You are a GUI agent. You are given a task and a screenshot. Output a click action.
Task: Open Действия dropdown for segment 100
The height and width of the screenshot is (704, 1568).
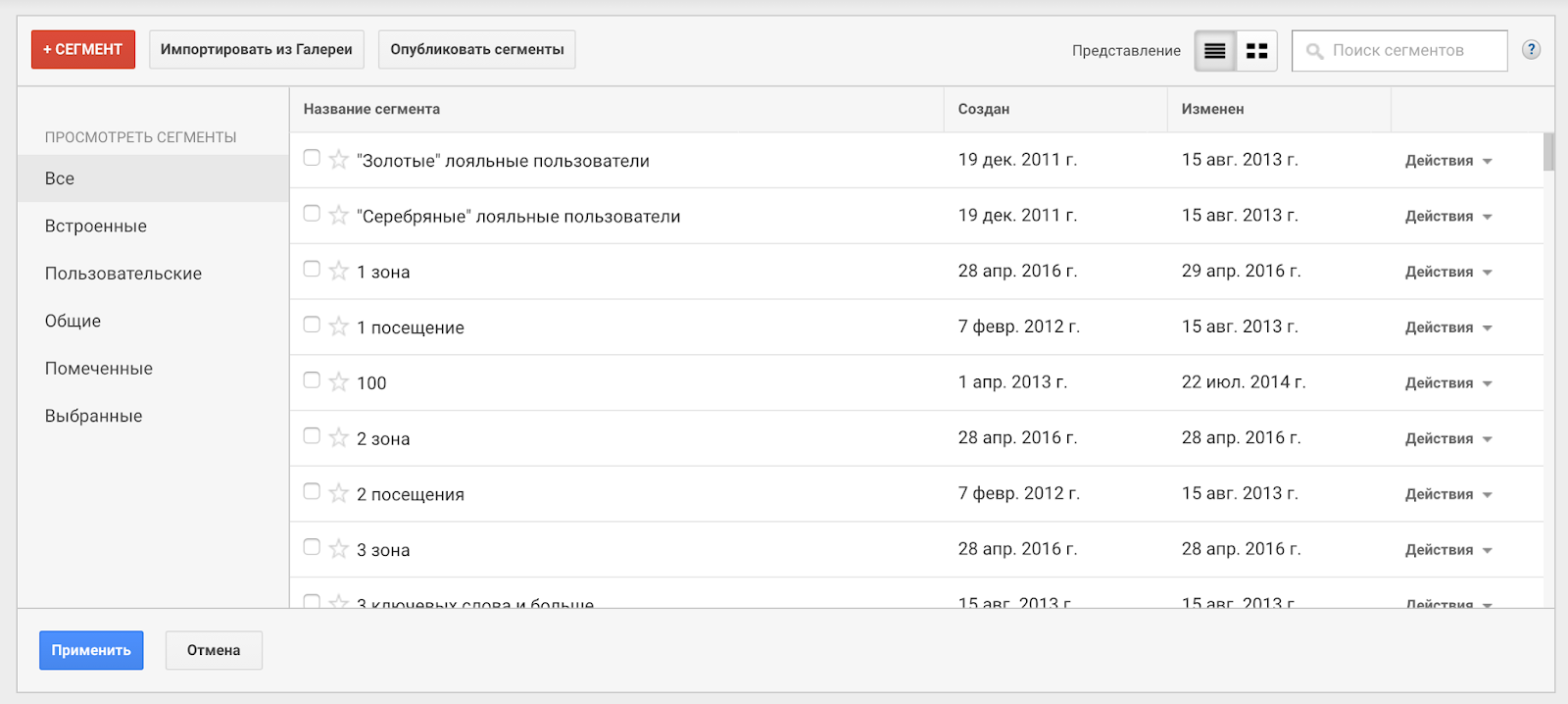tap(1448, 383)
